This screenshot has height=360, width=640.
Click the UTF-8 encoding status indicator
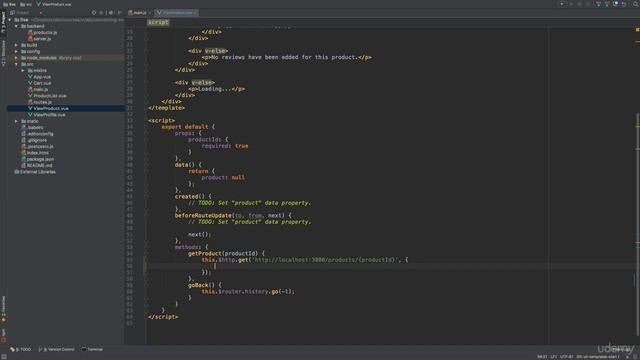coord(566,357)
